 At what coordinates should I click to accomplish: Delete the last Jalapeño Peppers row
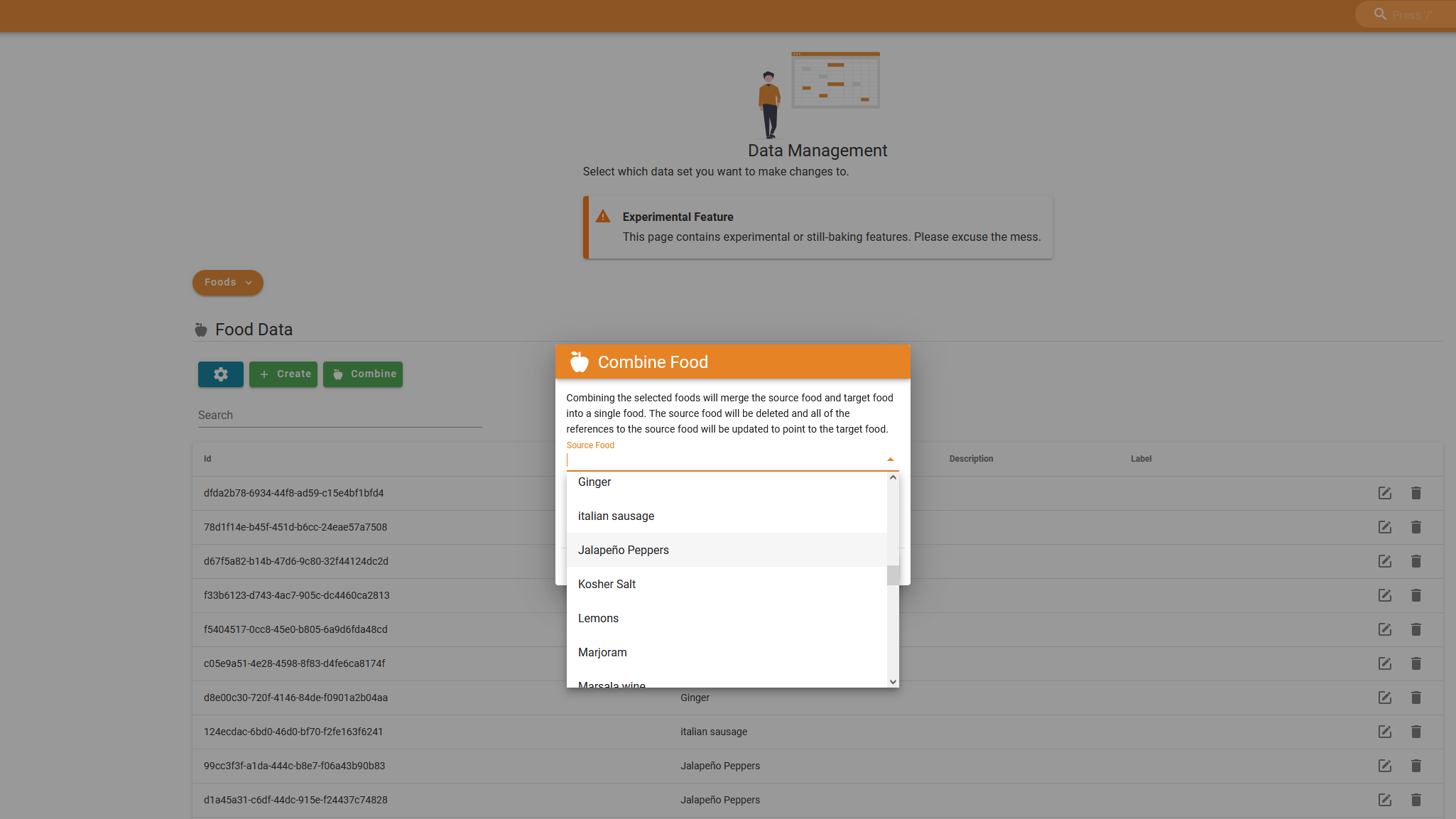click(x=1416, y=800)
